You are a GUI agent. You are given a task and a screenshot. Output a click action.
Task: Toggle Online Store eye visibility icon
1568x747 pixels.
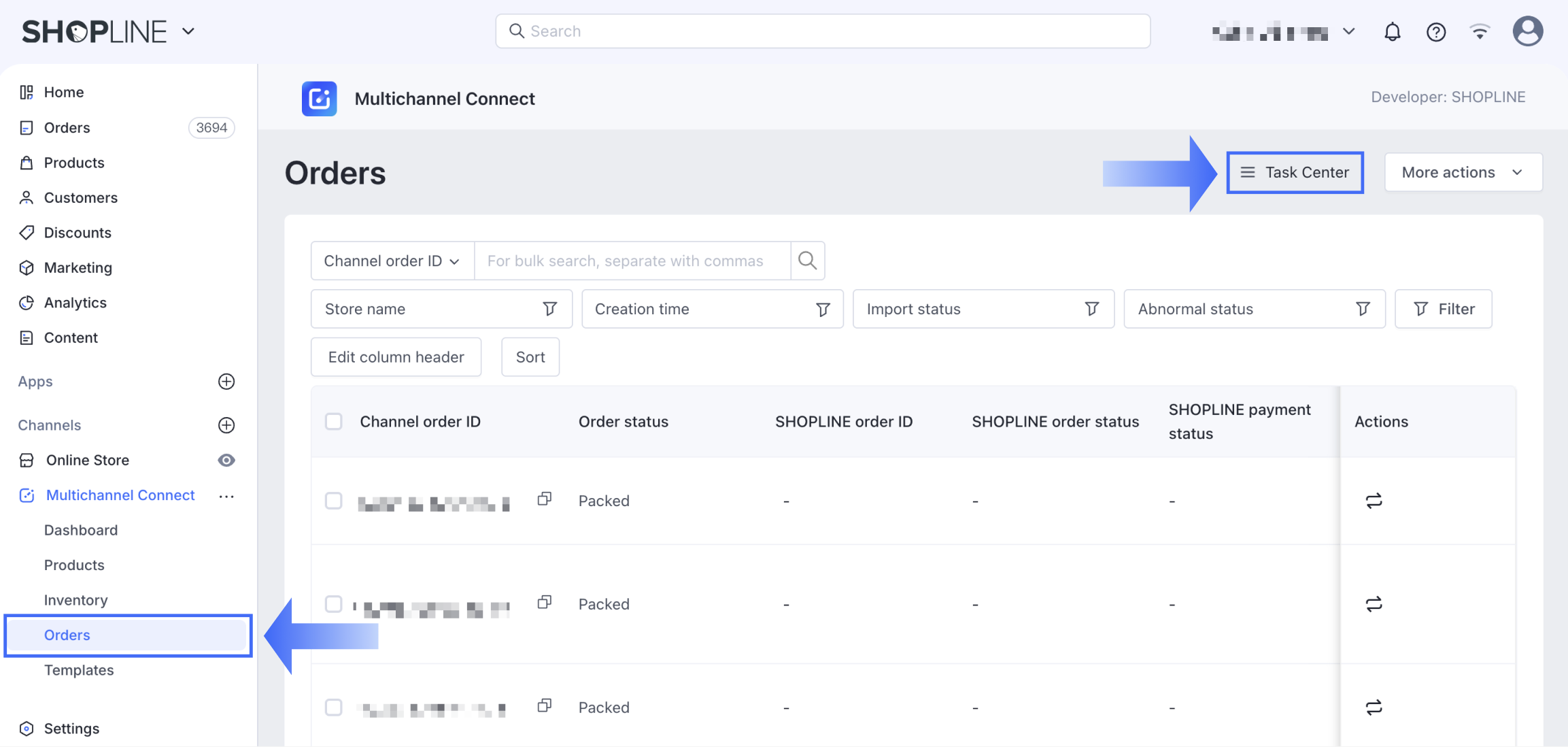(226, 461)
